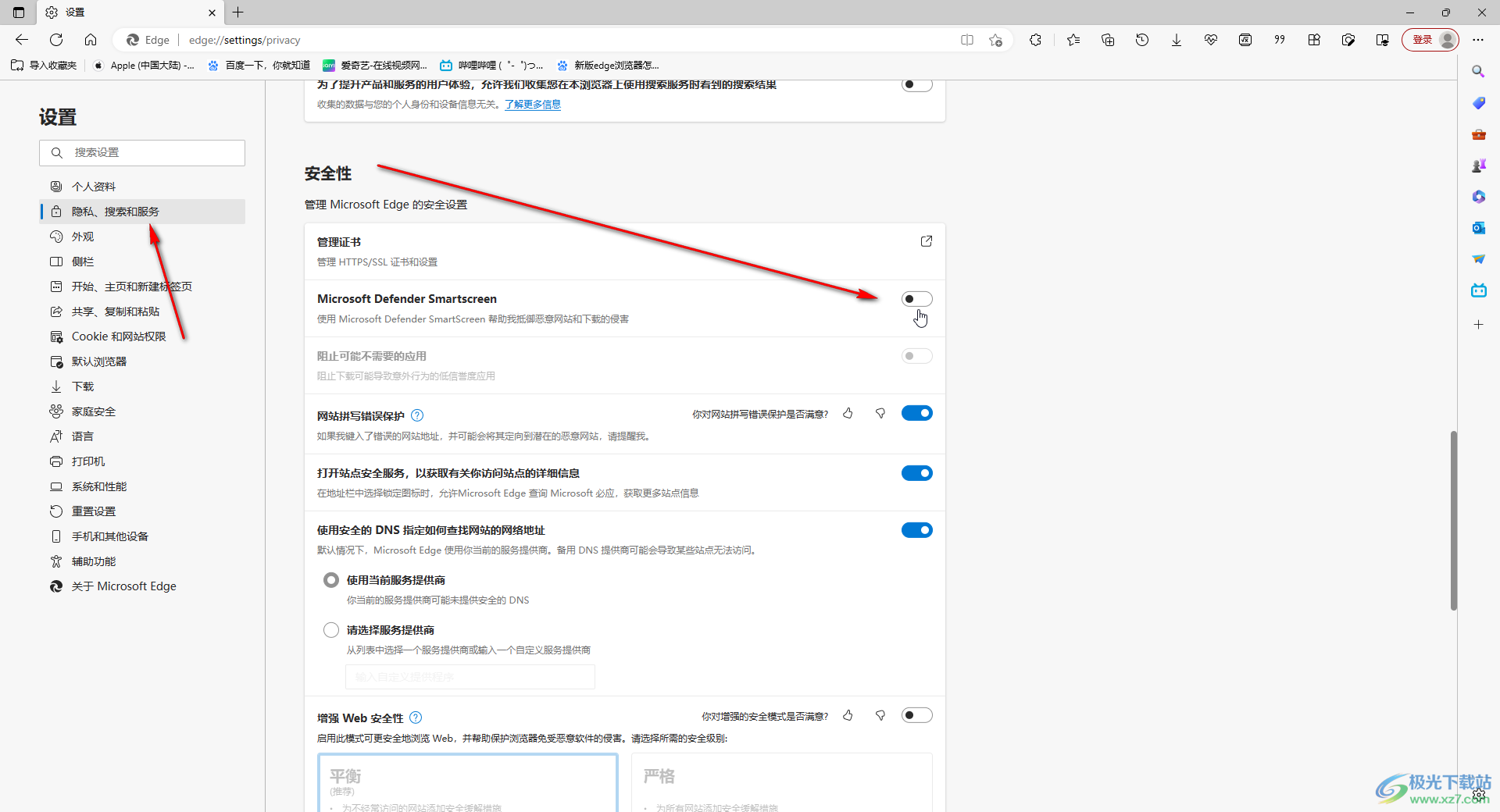Go back to previous page
The image size is (1500, 812).
pyautogui.click(x=22, y=40)
